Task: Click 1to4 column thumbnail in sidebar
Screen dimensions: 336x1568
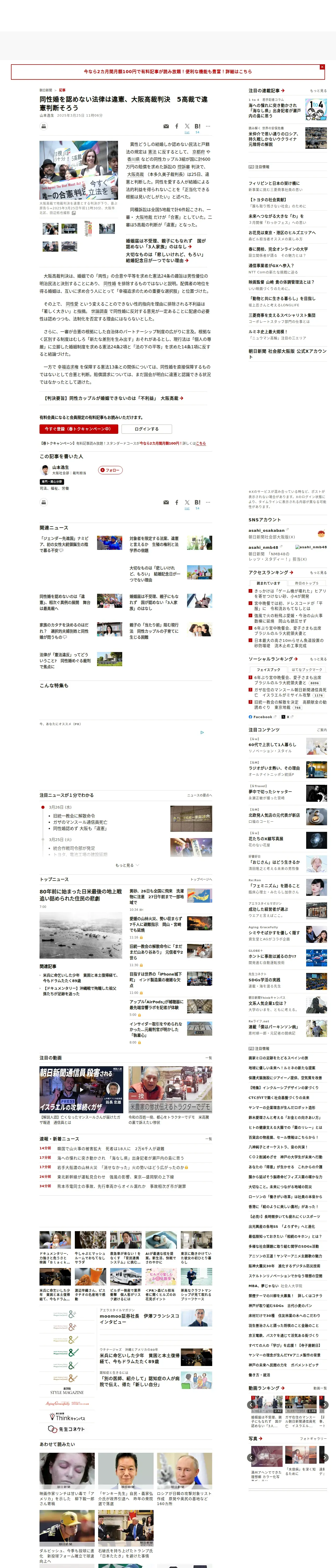Action: click(316, 109)
